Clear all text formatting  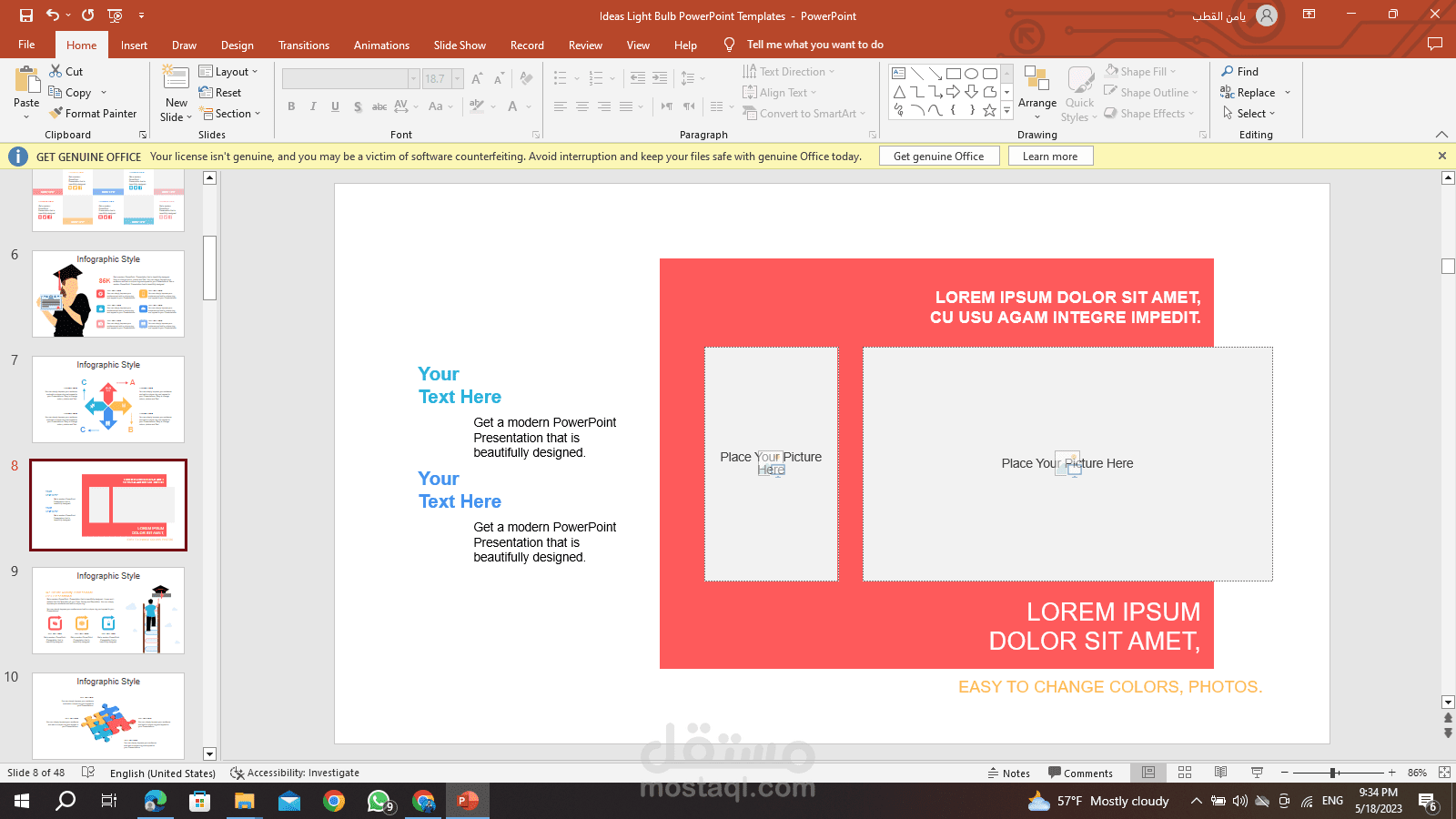(x=526, y=79)
